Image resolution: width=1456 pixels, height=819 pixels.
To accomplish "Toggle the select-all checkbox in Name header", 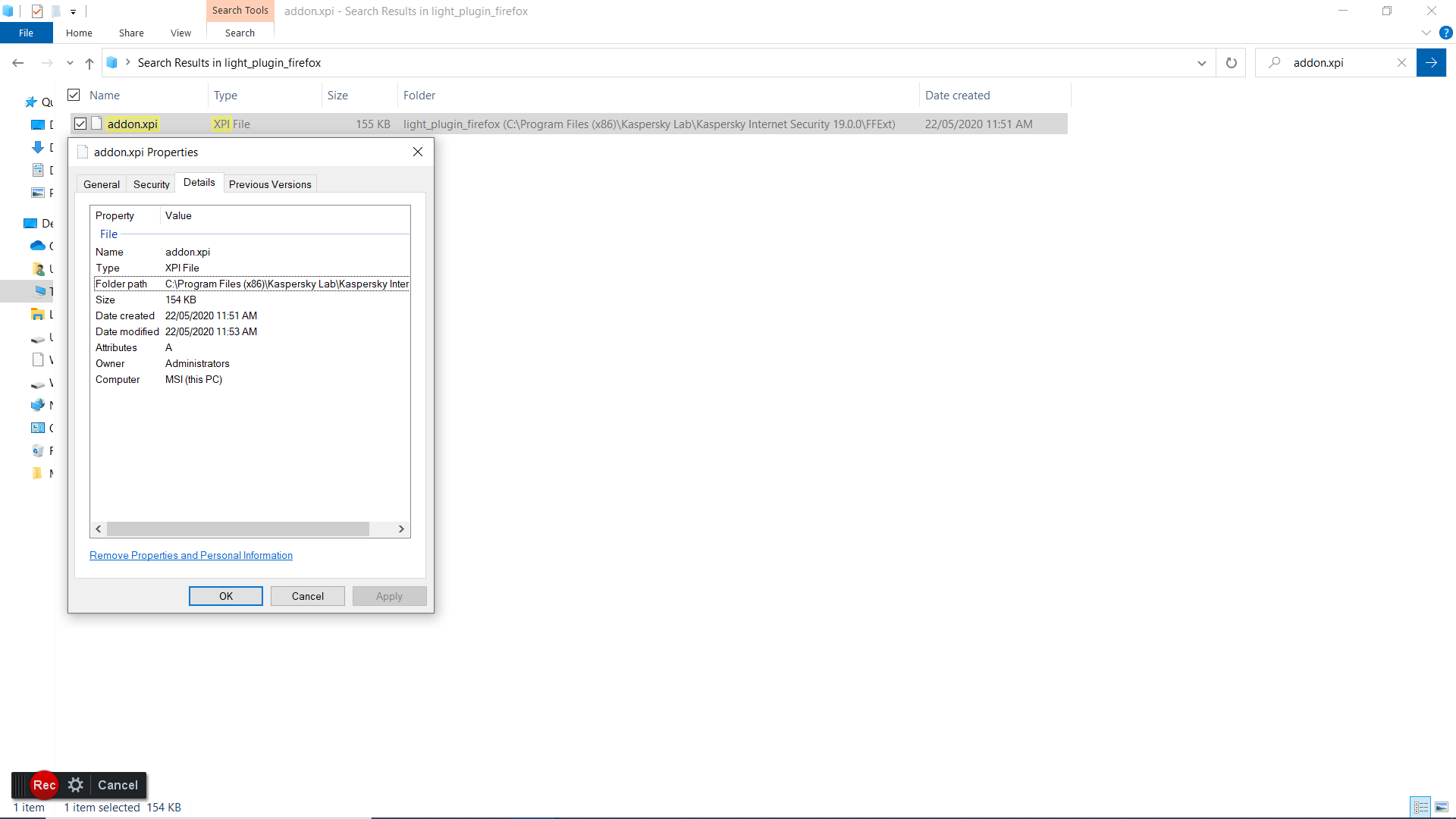I will point(74,95).
